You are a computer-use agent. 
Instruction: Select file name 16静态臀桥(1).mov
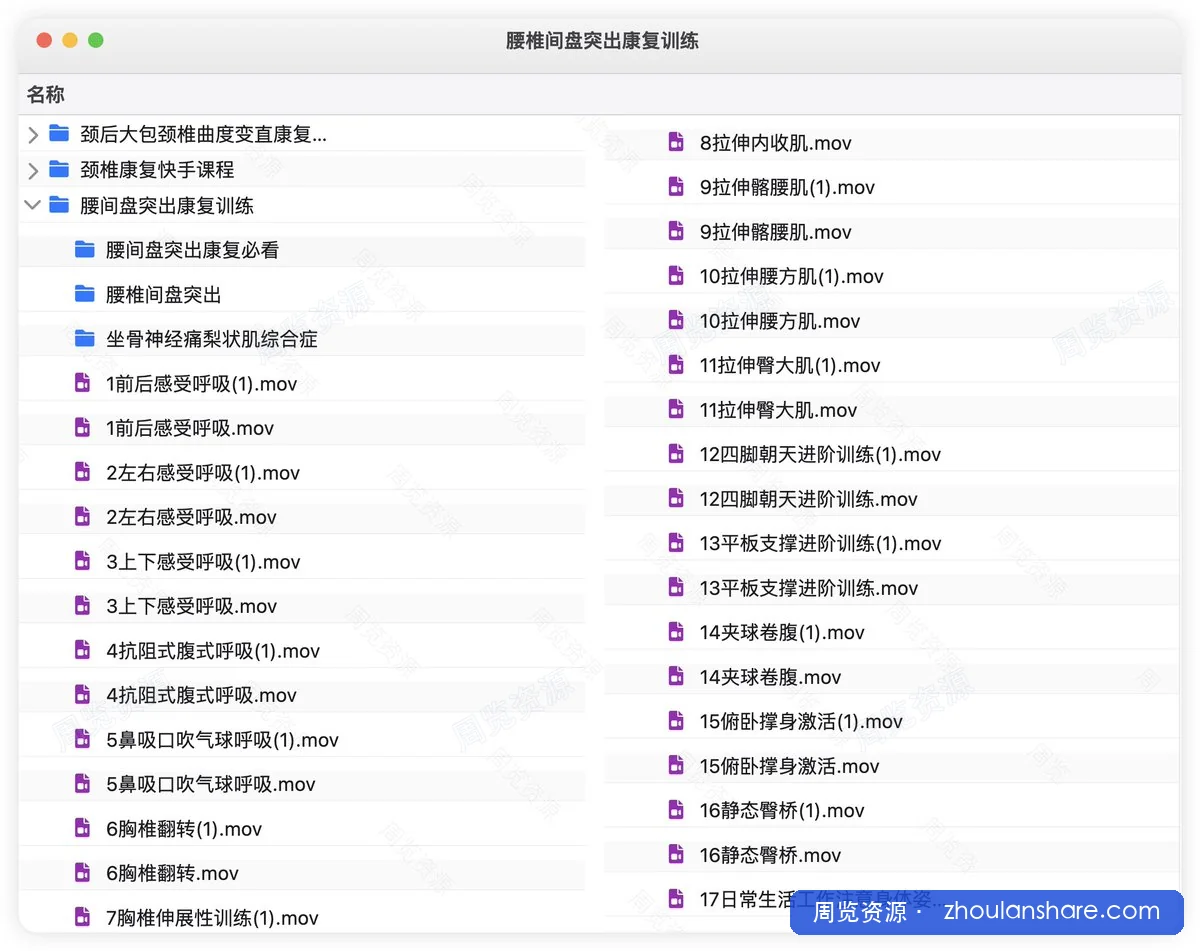tap(783, 810)
